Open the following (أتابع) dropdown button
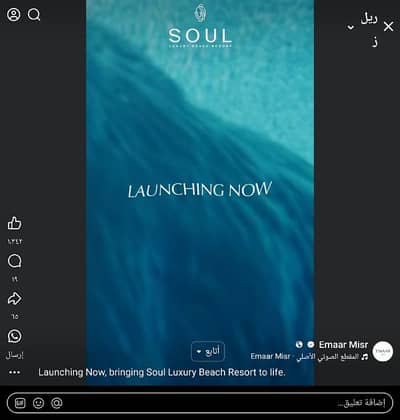Image resolution: width=400 pixels, height=420 pixels. [208, 352]
